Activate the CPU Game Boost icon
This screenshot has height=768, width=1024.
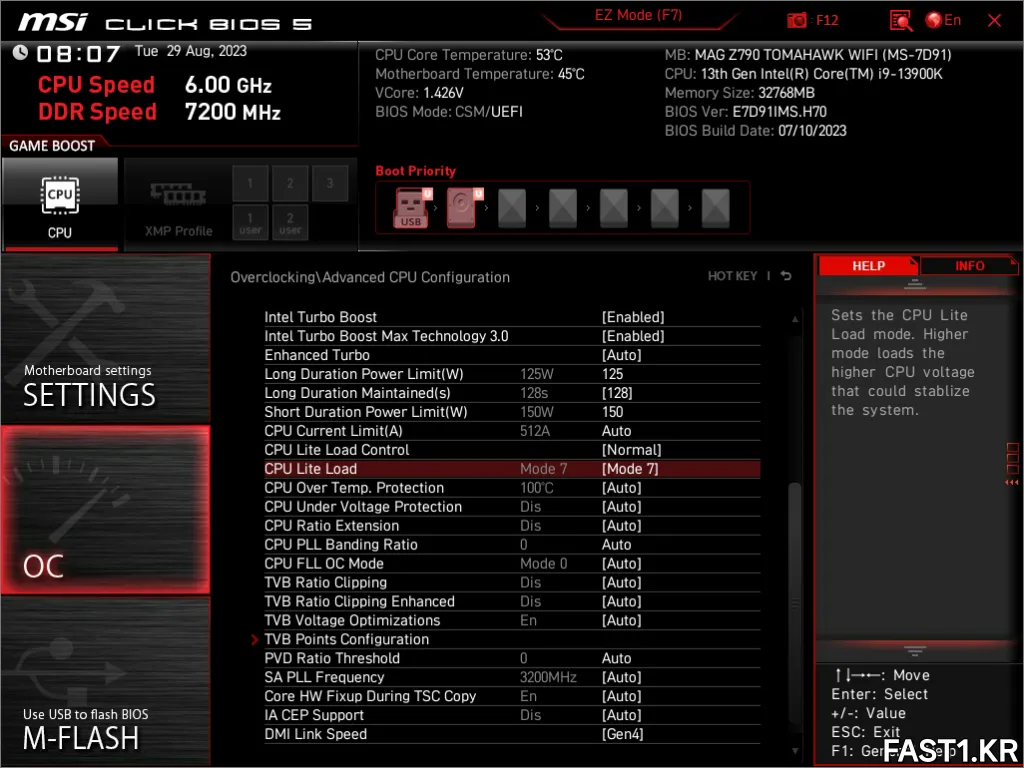click(60, 204)
